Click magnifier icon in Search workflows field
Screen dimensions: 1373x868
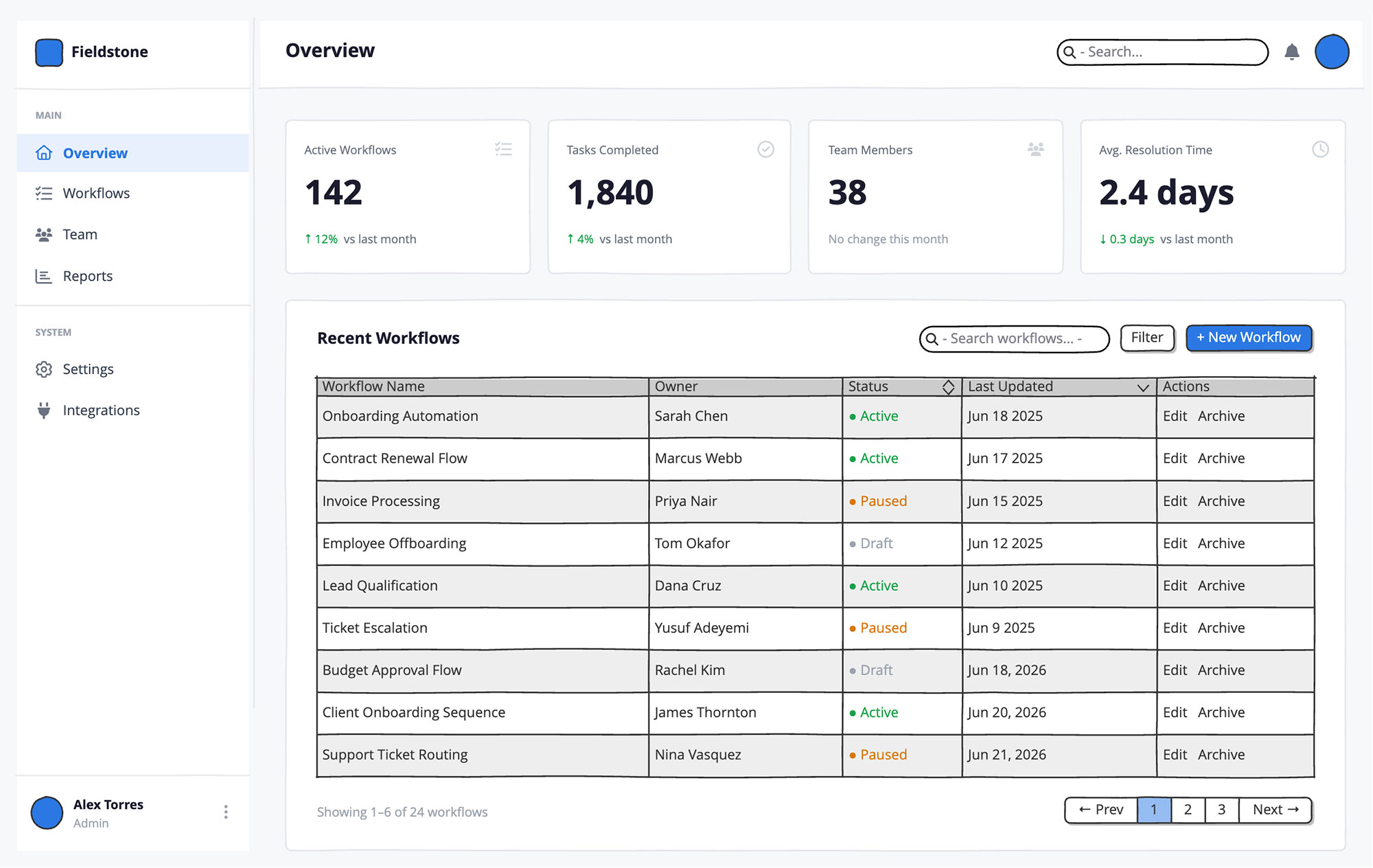coord(932,339)
